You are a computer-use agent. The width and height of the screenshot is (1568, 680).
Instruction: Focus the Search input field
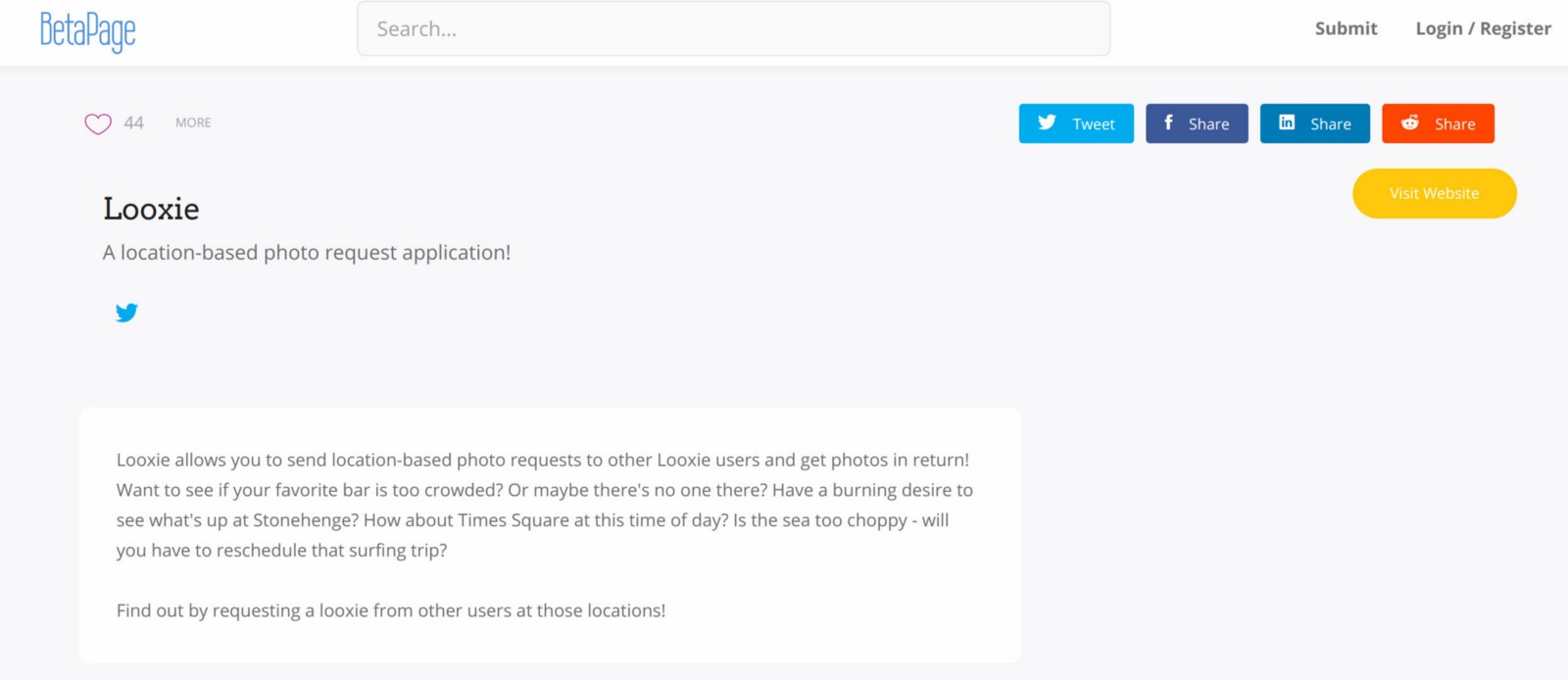[x=733, y=29]
